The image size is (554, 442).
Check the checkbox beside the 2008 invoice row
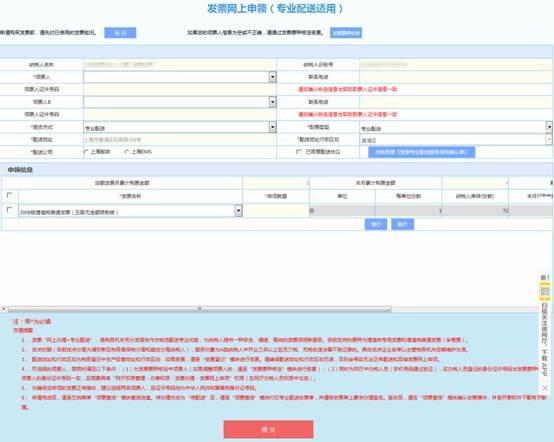click(x=10, y=210)
